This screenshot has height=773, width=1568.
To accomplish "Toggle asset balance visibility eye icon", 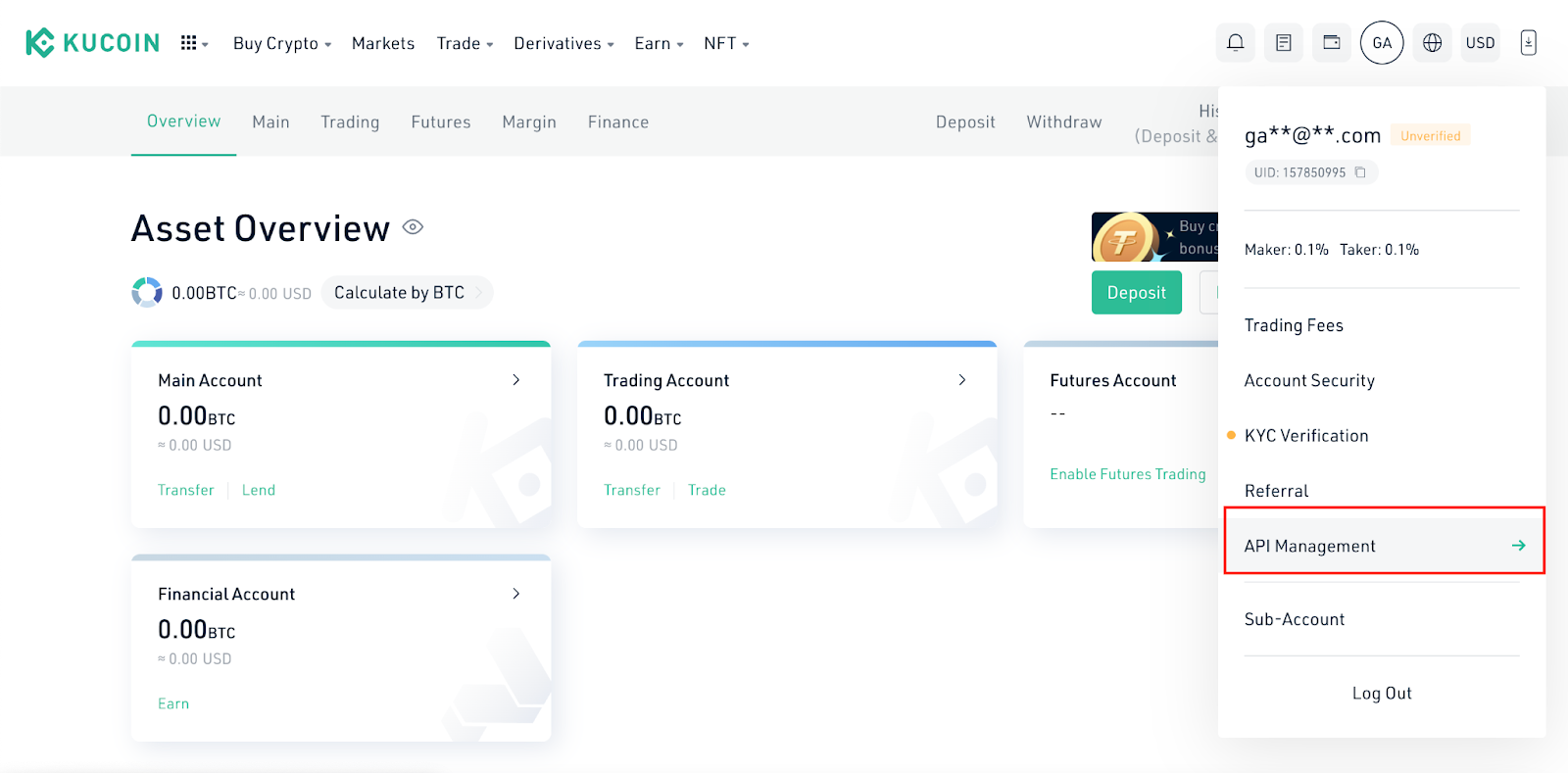I will pos(413,227).
